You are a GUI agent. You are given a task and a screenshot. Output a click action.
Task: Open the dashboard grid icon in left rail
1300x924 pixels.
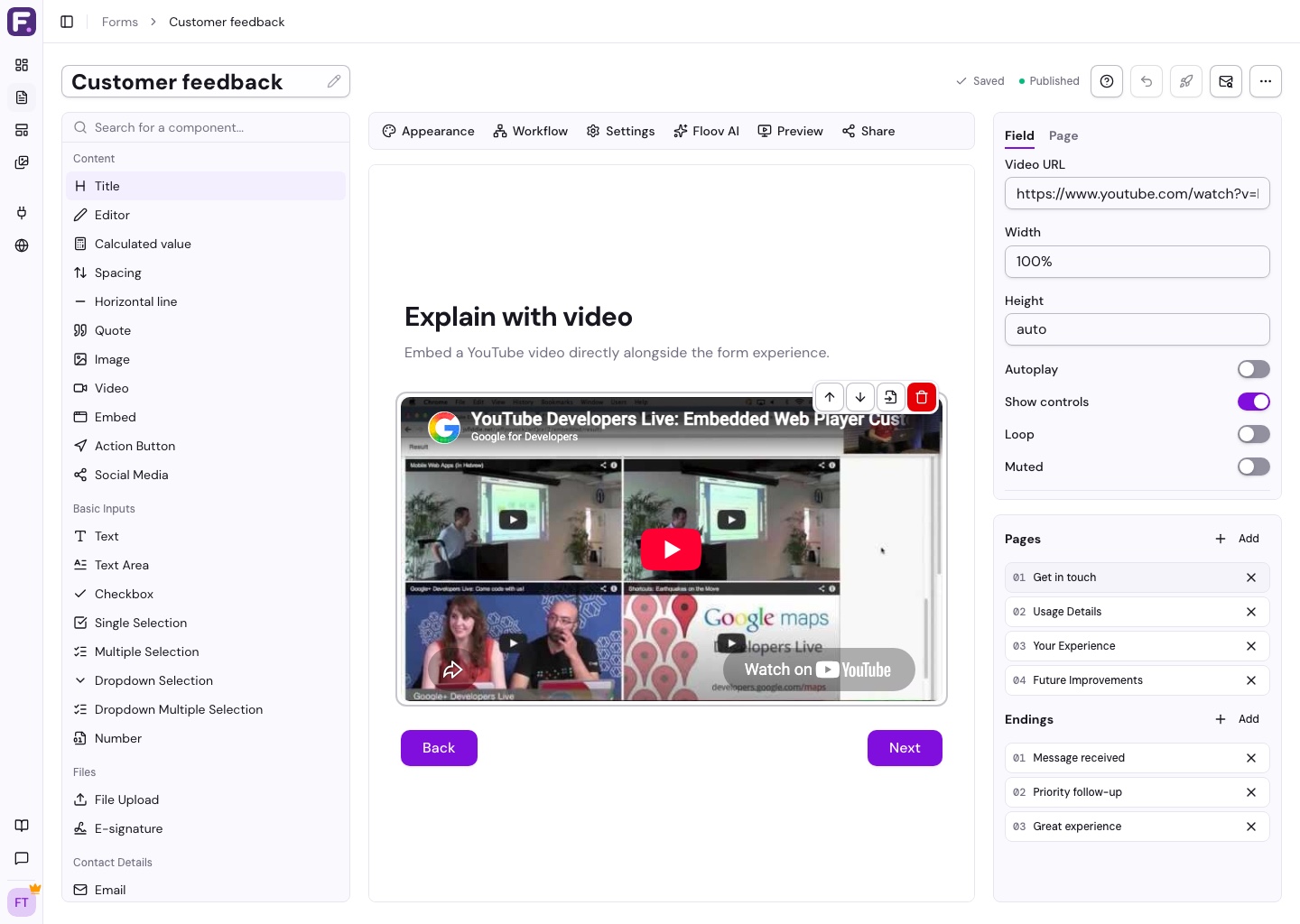(22, 65)
